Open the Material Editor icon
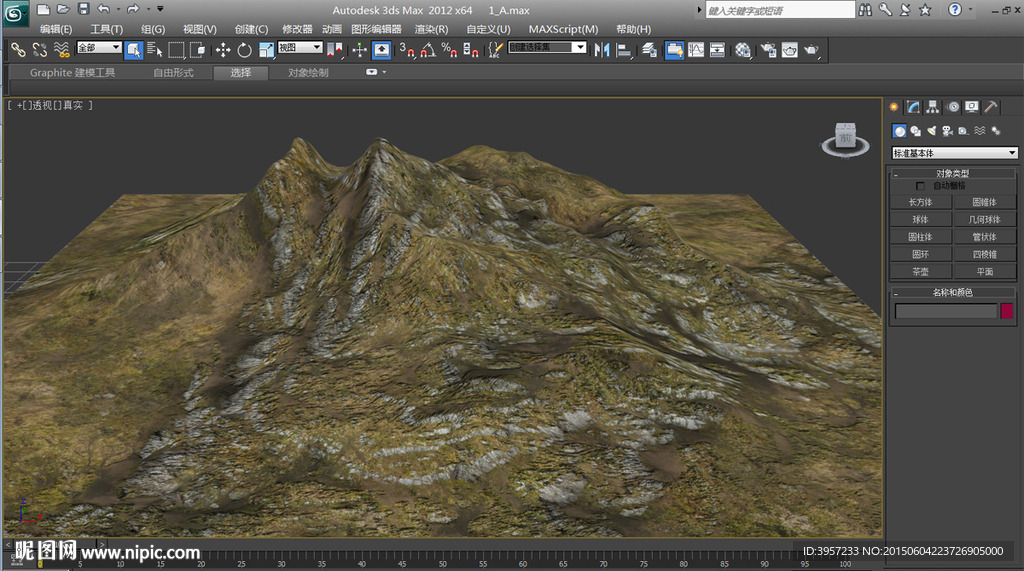The height and width of the screenshot is (571, 1024). click(x=743, y=50)
